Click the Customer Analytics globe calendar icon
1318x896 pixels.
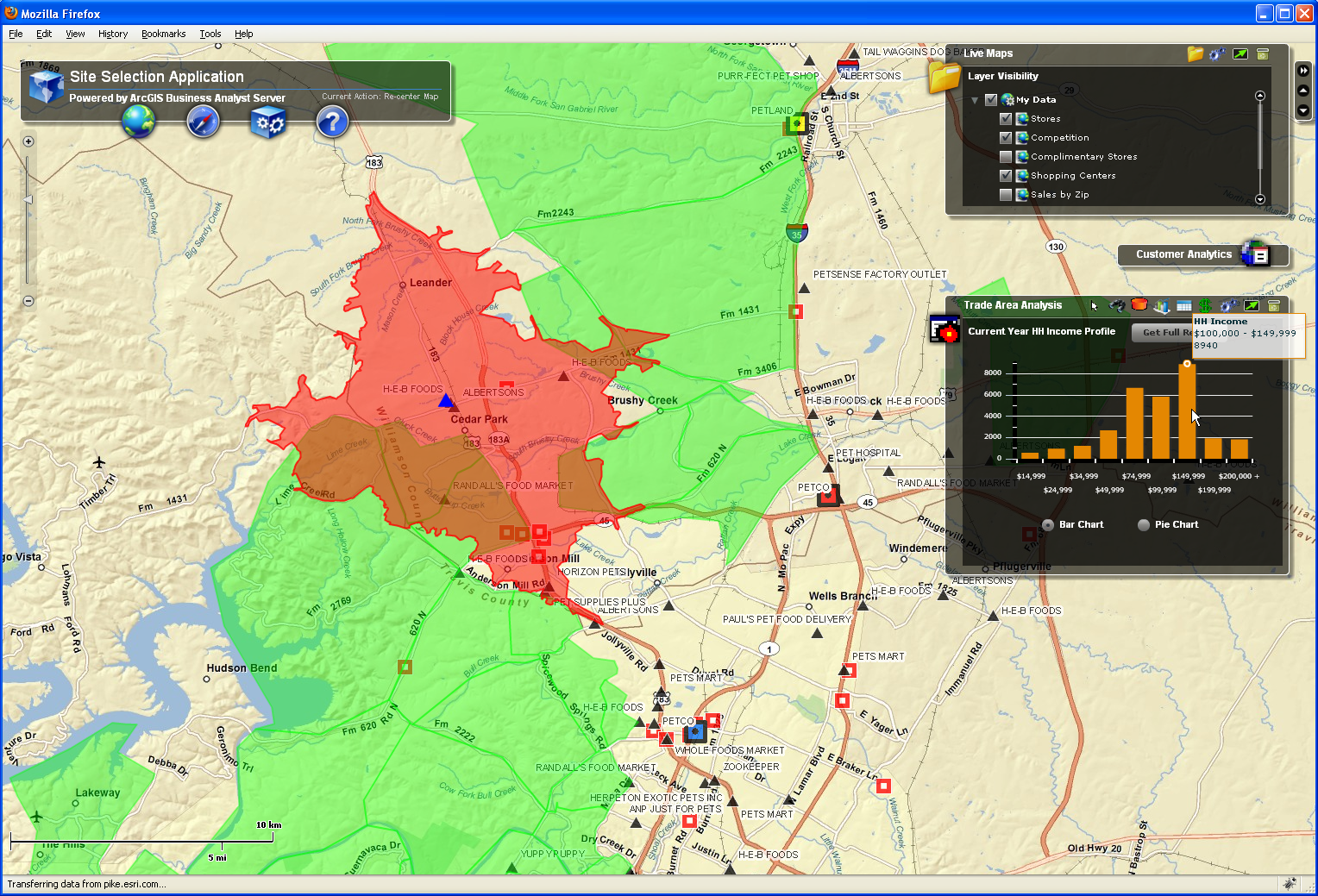tap(1255, 254)
